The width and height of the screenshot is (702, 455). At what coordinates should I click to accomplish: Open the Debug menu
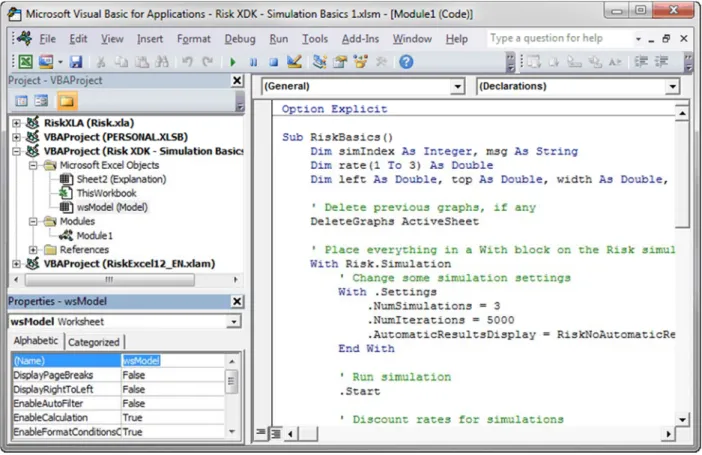tap(240, 39)
